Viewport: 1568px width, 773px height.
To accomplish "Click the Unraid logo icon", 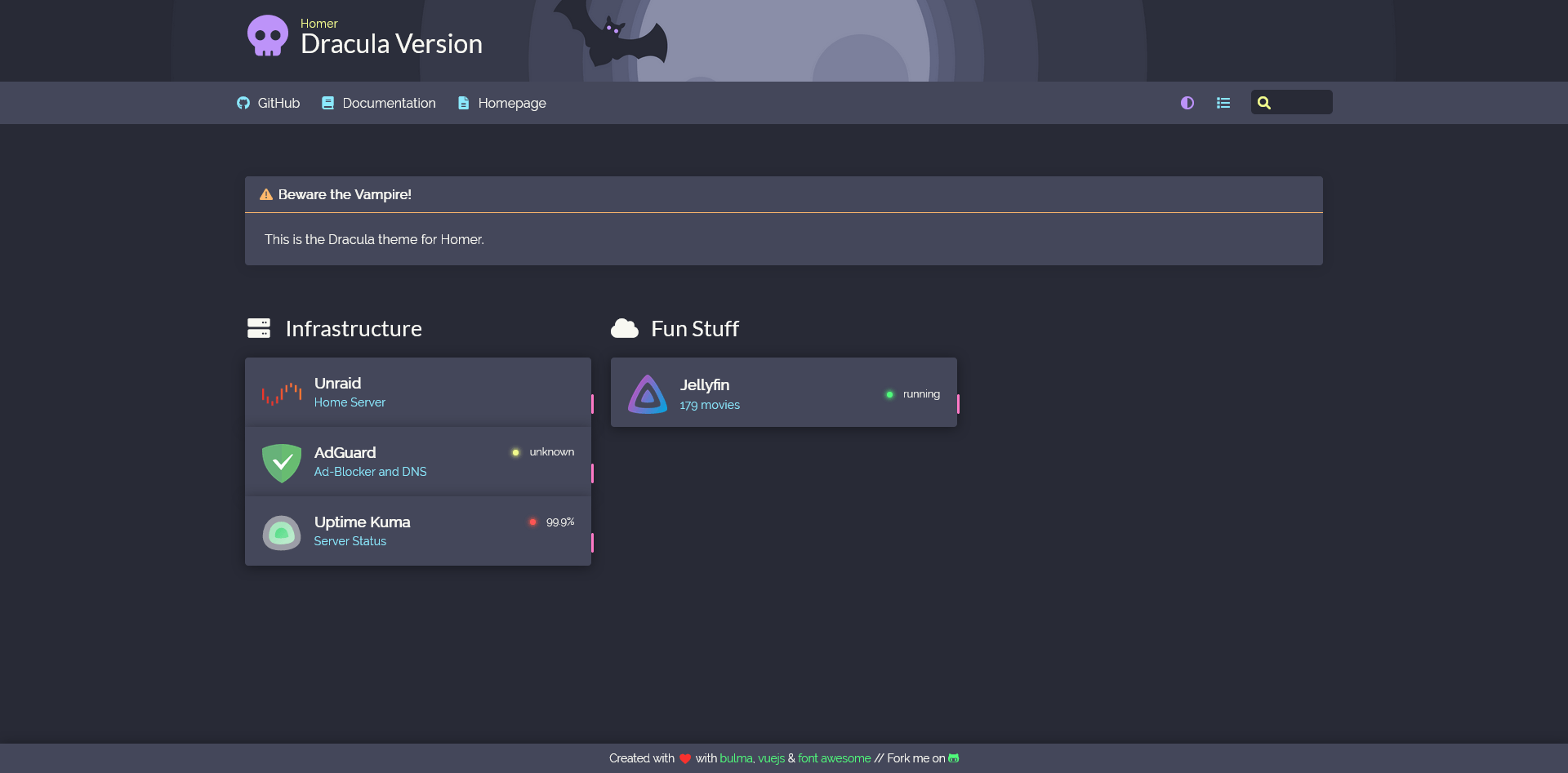I will (x=282, y=393).
